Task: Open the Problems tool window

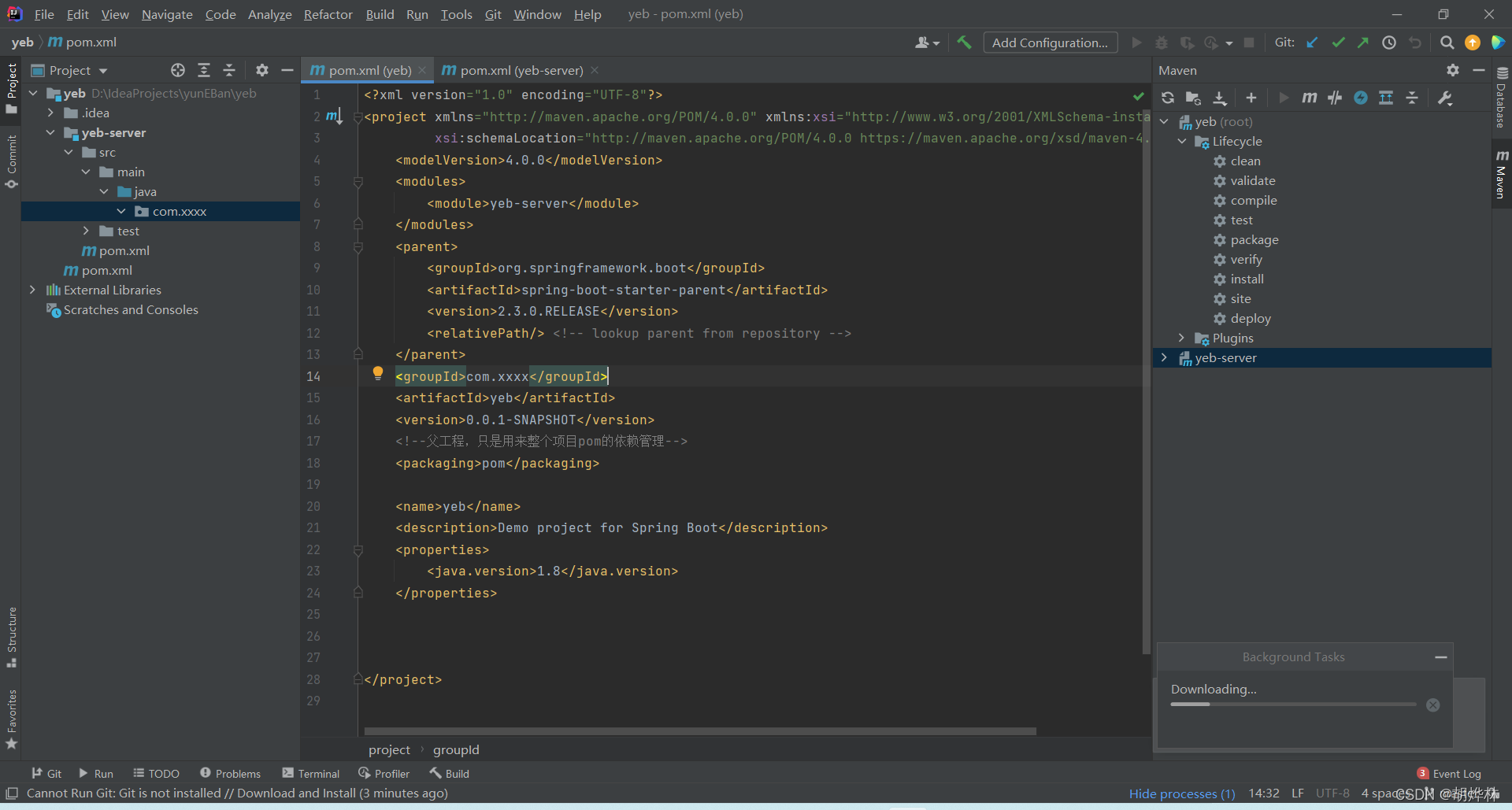Action: point(230,774)
